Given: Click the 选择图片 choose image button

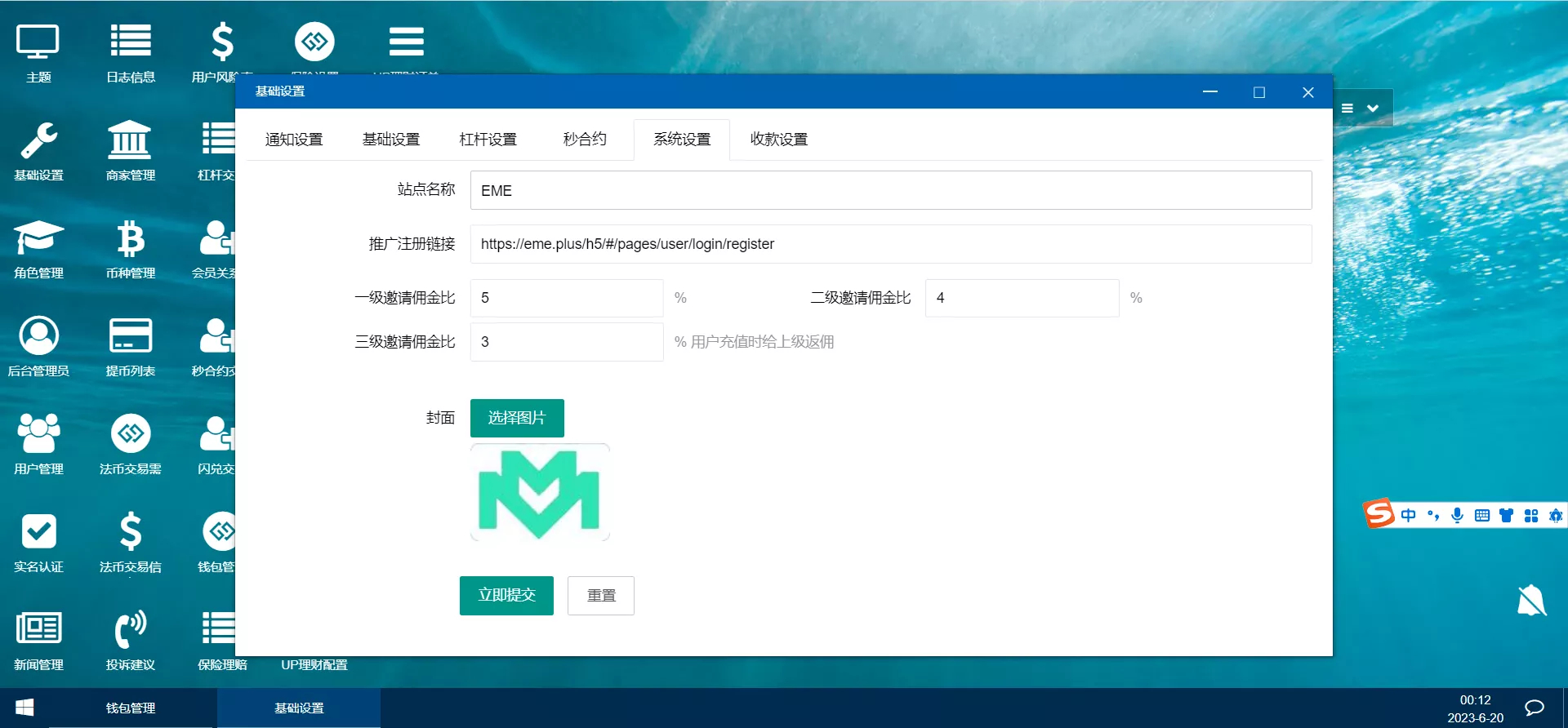Looking at the screenshot, I should [x=517, y=418].
